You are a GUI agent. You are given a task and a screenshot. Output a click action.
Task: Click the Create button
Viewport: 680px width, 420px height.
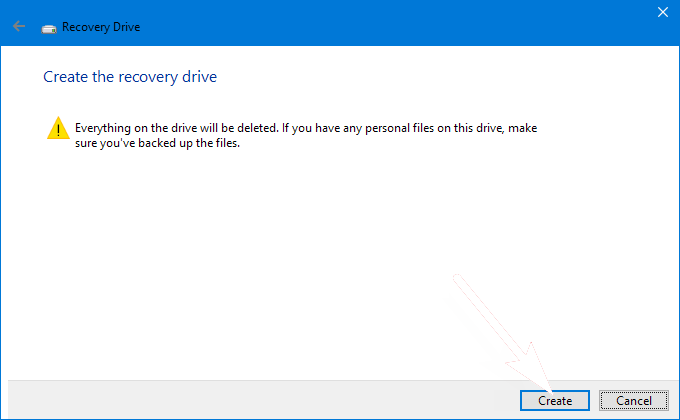tap(555, 400)
